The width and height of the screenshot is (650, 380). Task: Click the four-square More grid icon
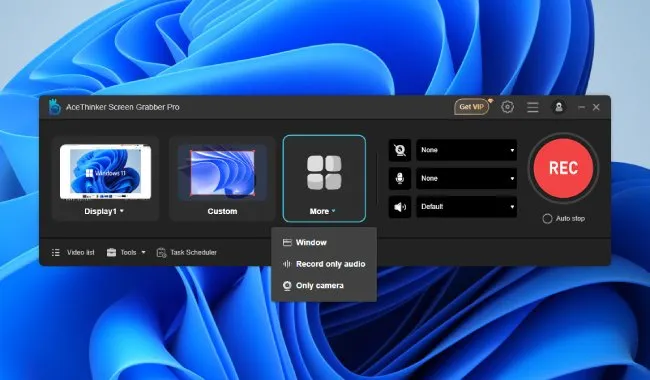coord(324,173)
